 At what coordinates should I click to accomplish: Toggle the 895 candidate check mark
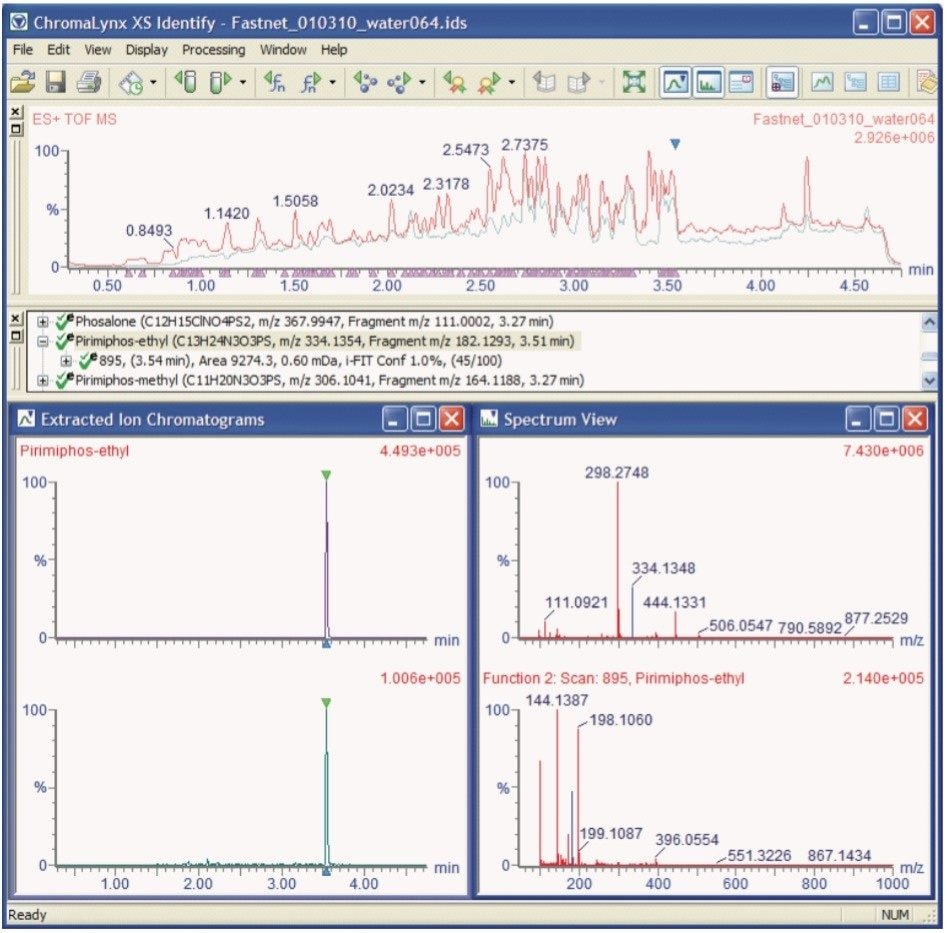(88, 361)
